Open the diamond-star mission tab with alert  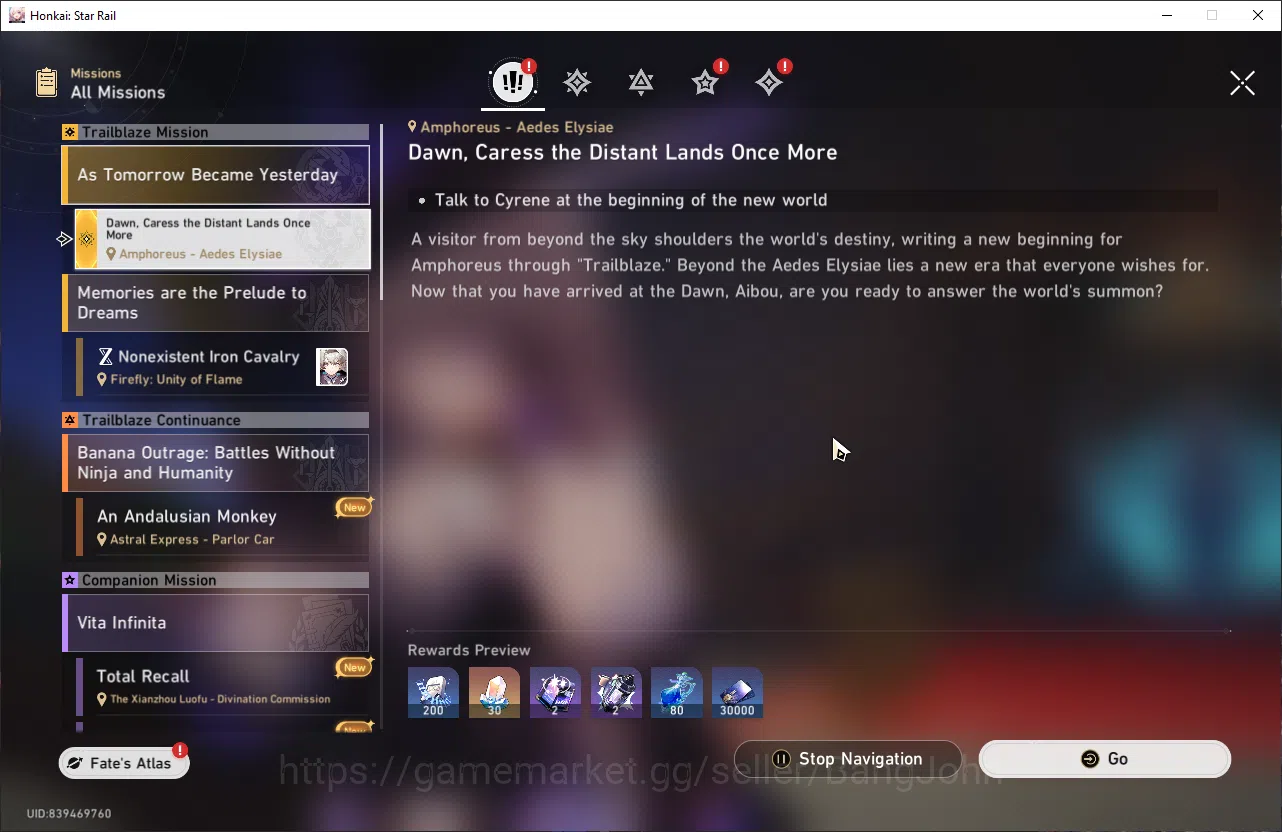[769, 82]
